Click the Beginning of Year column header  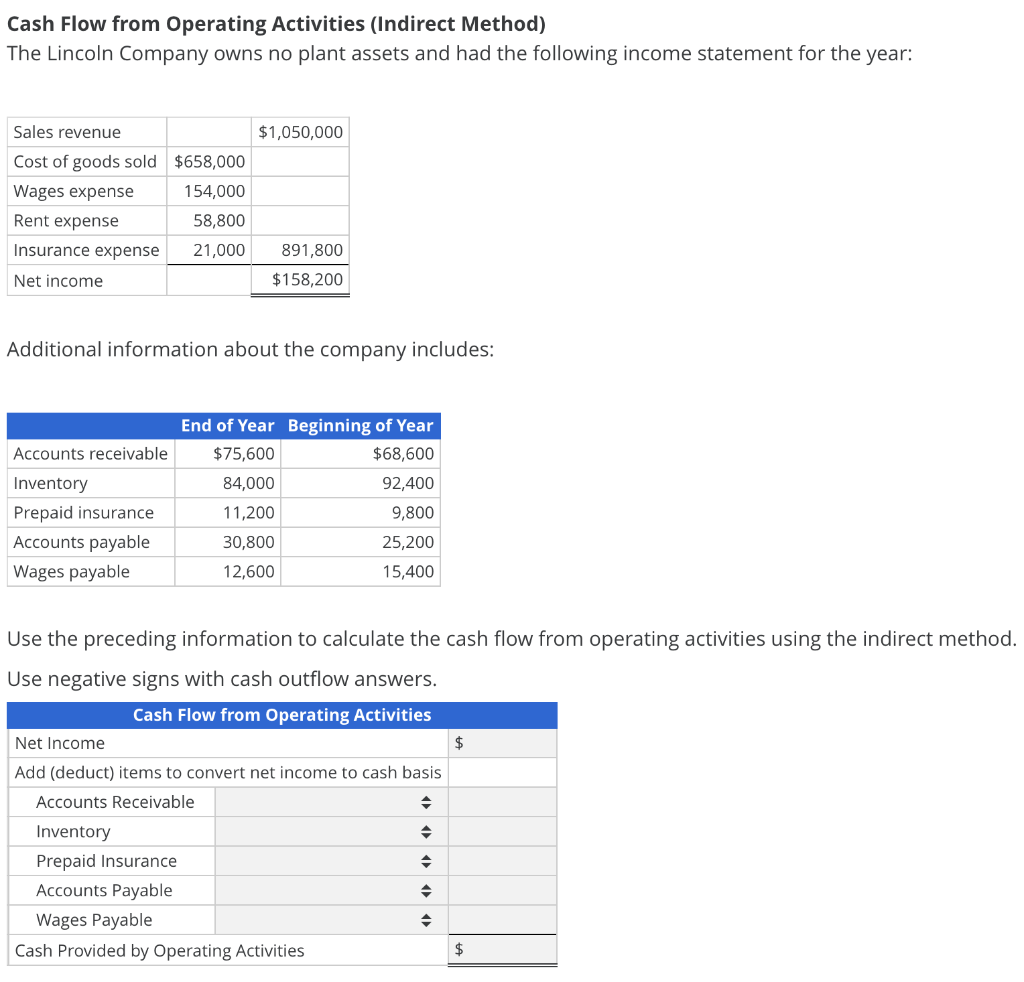(361, 425)
